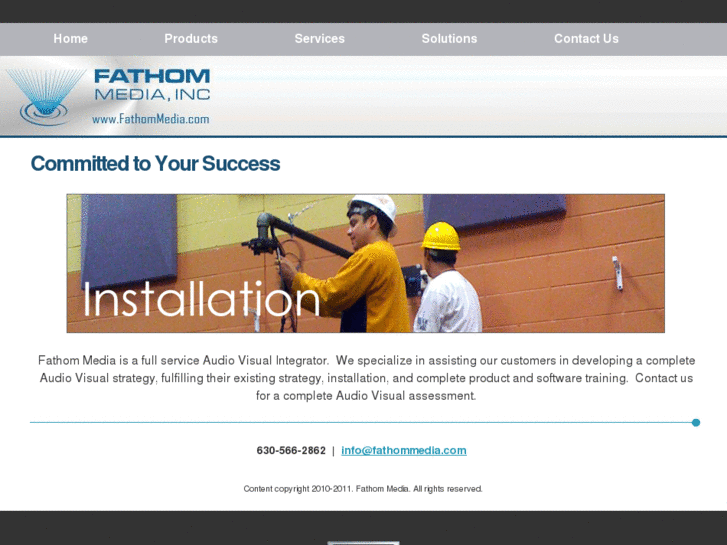The image size is (727, 545).
Task: Click the FATHOM MEDIA, INC logo text
Action: pos(152,85)
